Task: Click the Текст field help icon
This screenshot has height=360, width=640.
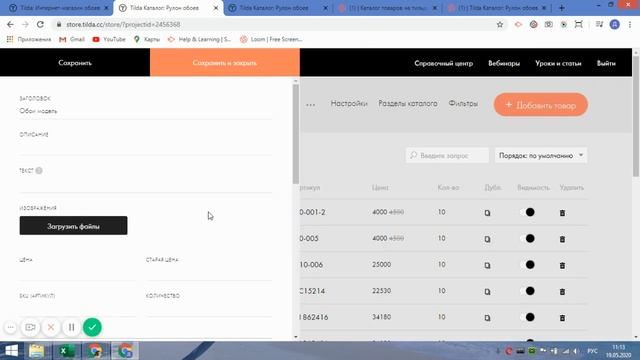Action: point(39,171)
